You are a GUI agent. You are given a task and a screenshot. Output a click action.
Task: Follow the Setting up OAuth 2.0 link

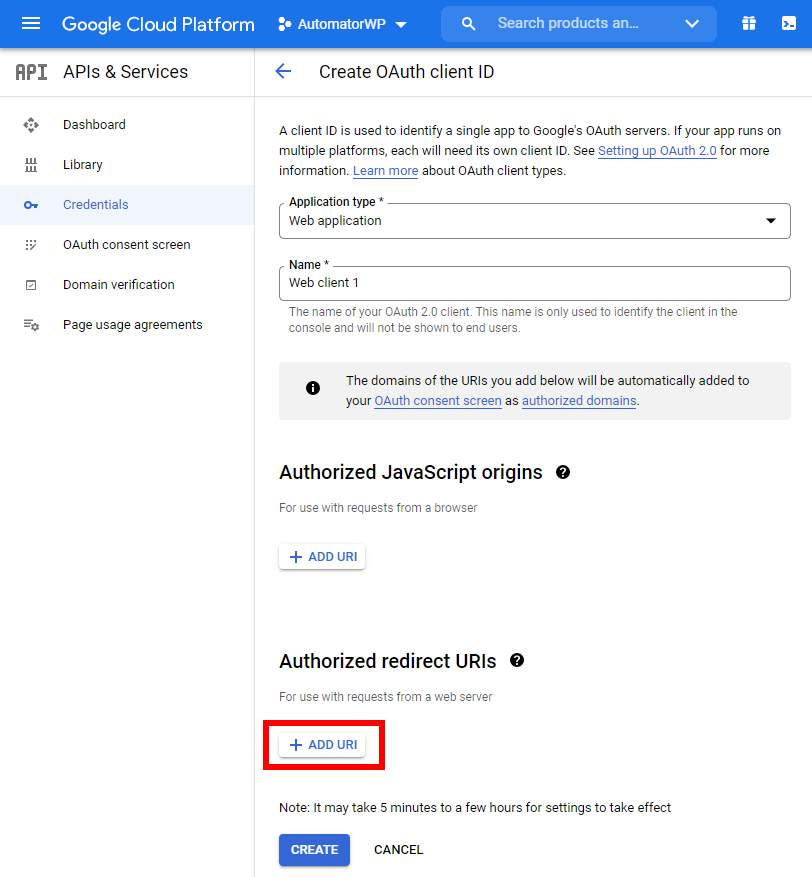[657, 151]
